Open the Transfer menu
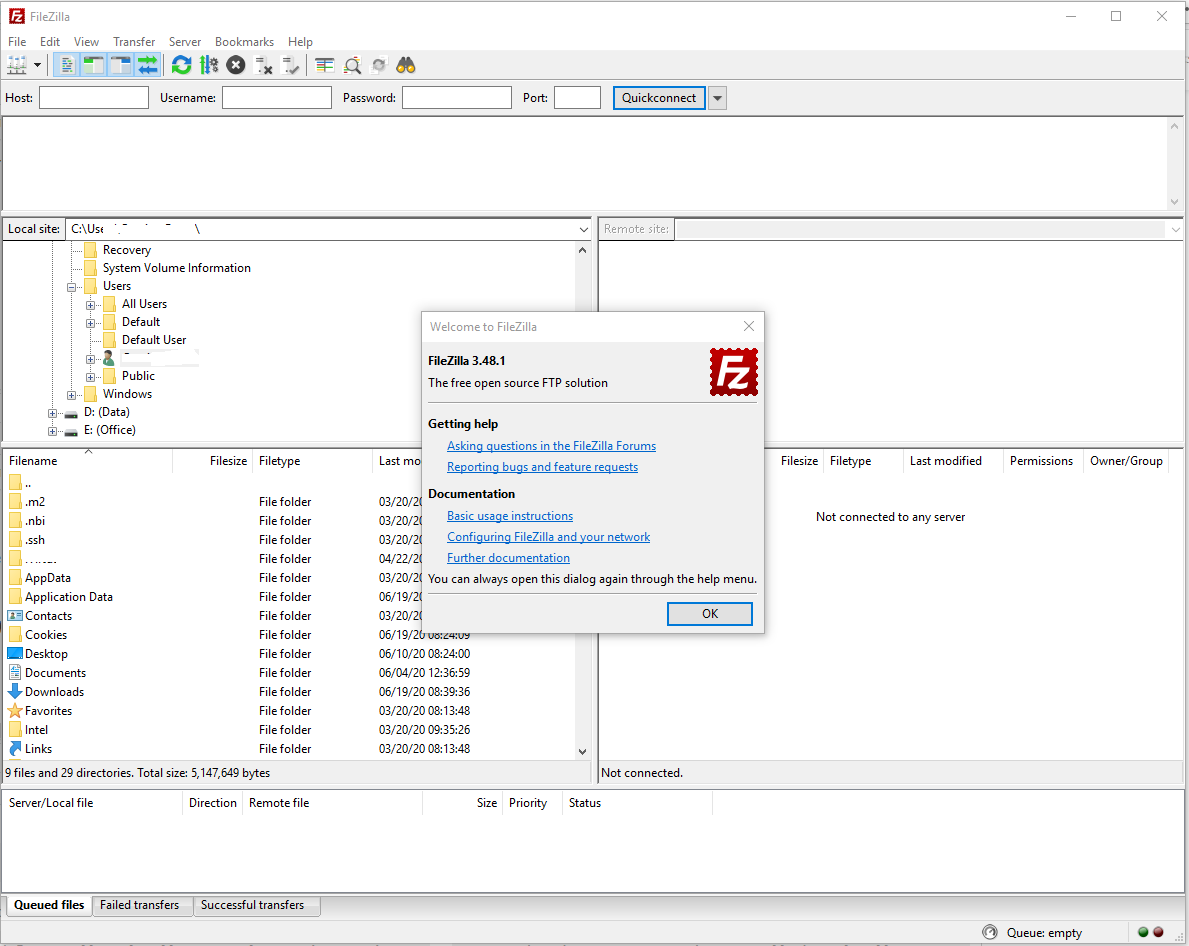This screenshot has height=946, width=1189. 134,42
